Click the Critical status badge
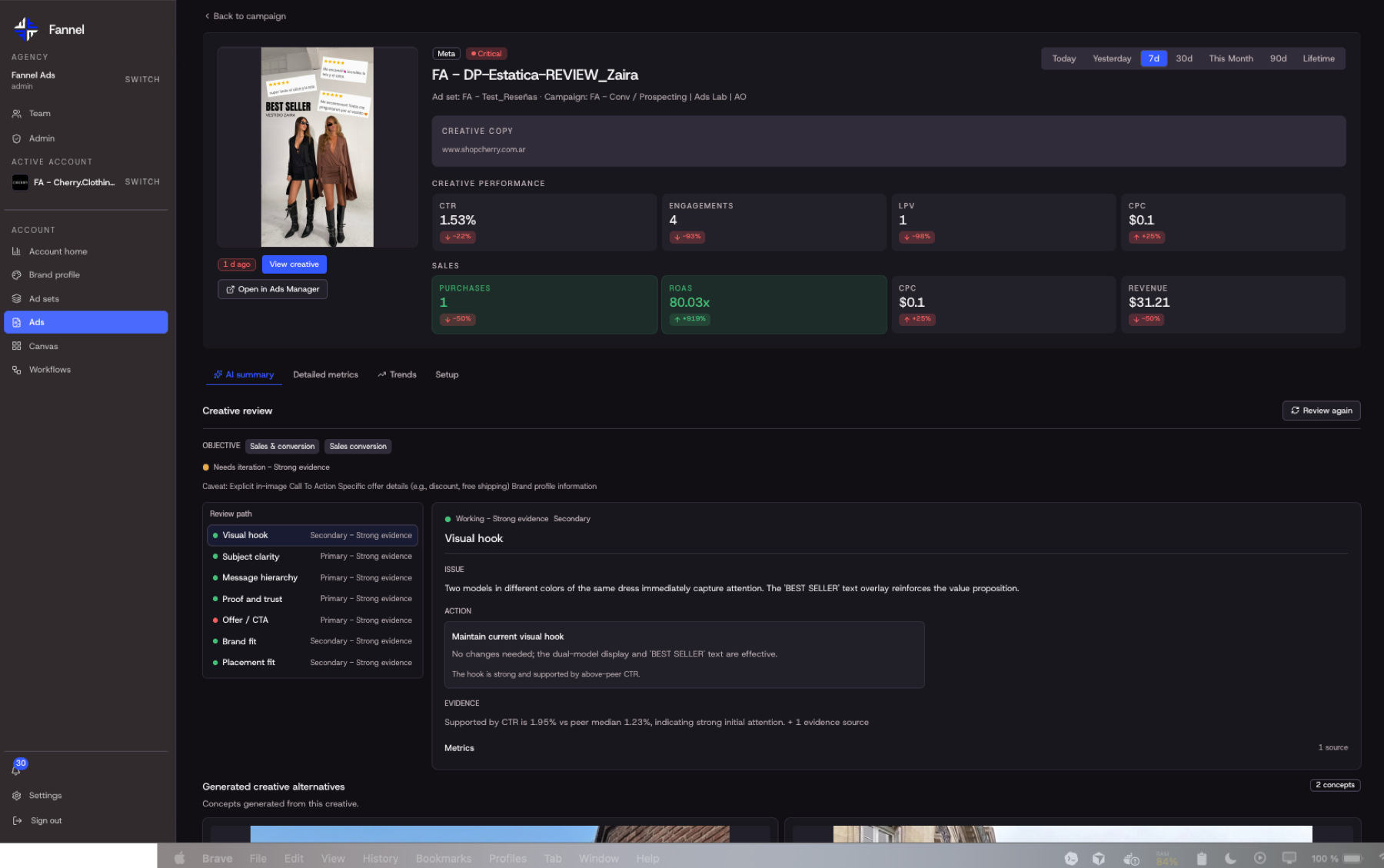The height and width of the screenshot is (868, 1384). (x=487, y=54)
